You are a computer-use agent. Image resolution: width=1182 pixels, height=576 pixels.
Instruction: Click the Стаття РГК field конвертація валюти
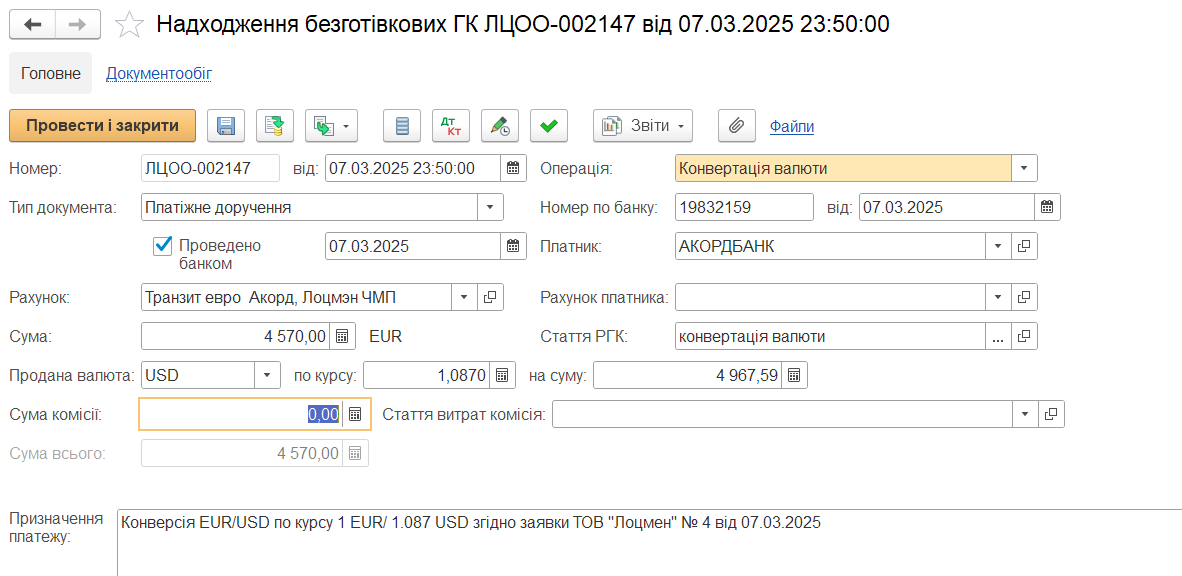pos(831,336)
